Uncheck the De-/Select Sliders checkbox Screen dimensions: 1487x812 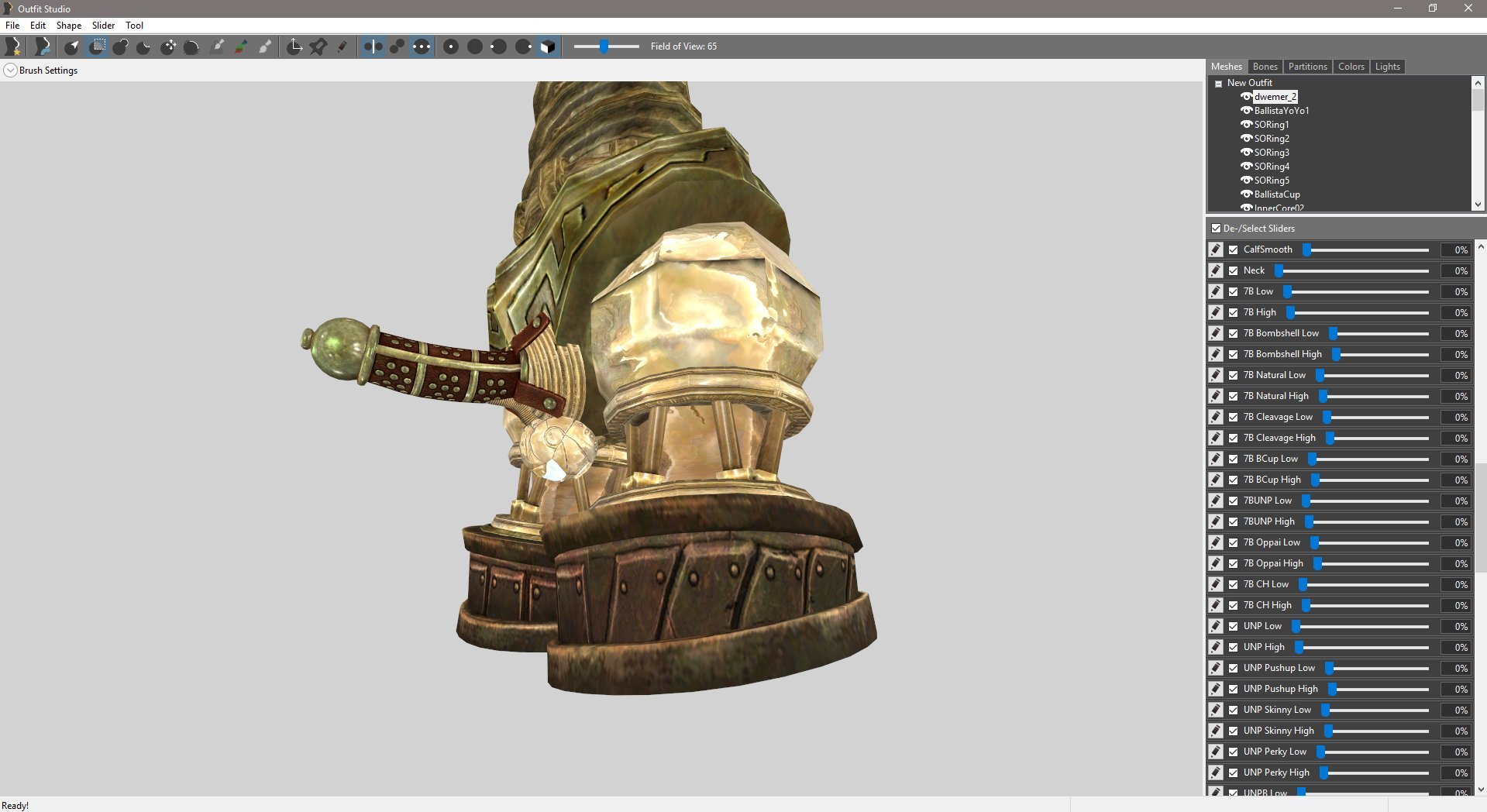(x=1216, y=229)
